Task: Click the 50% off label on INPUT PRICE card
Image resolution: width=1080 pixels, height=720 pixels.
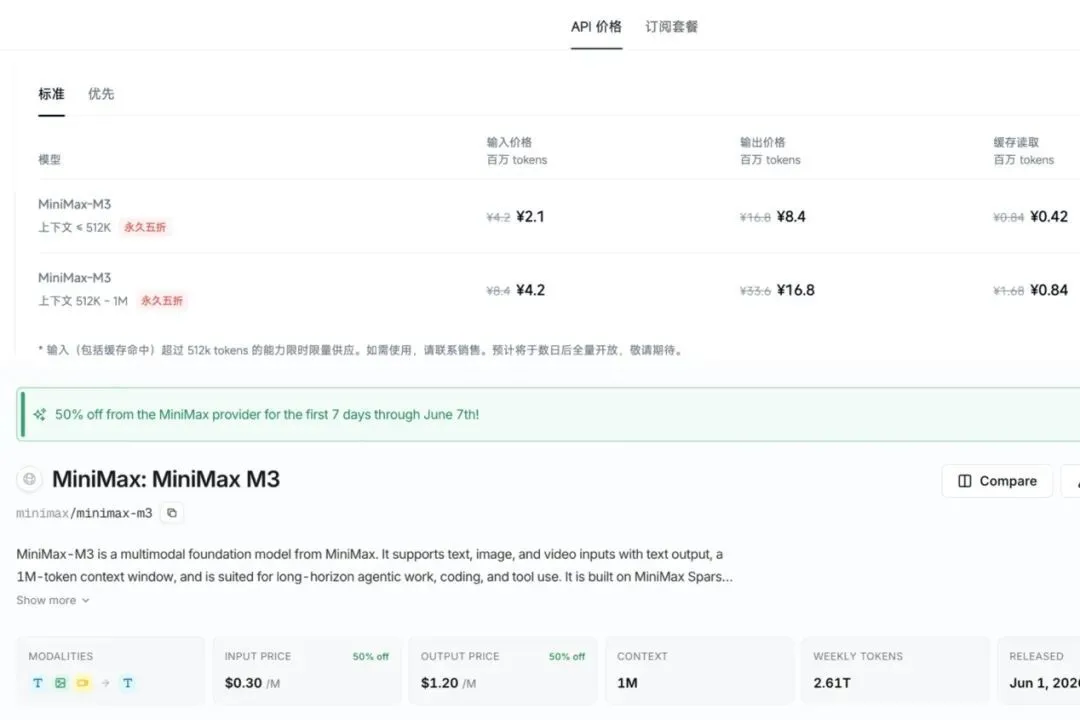Action: point(371,657)
